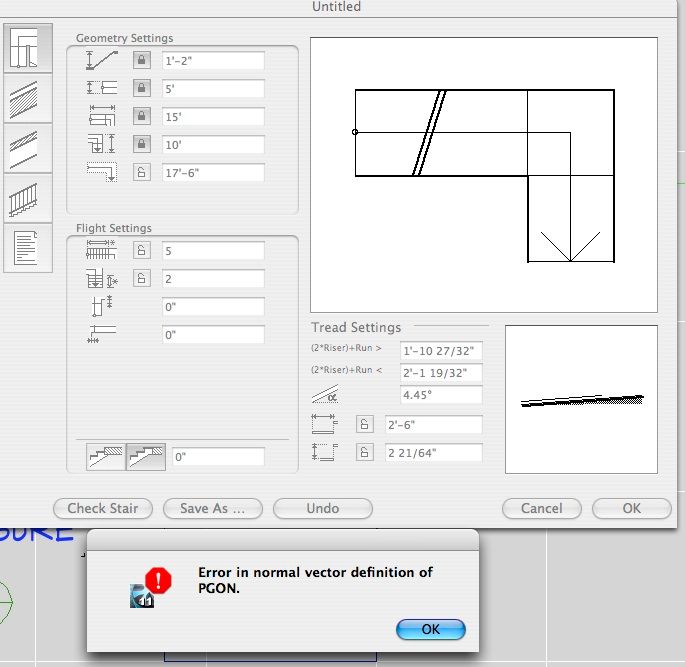Dismiss the PGON error with blue OK
Image resolution: width=685 pixels, height=667 pixels.
click(431, 629)
